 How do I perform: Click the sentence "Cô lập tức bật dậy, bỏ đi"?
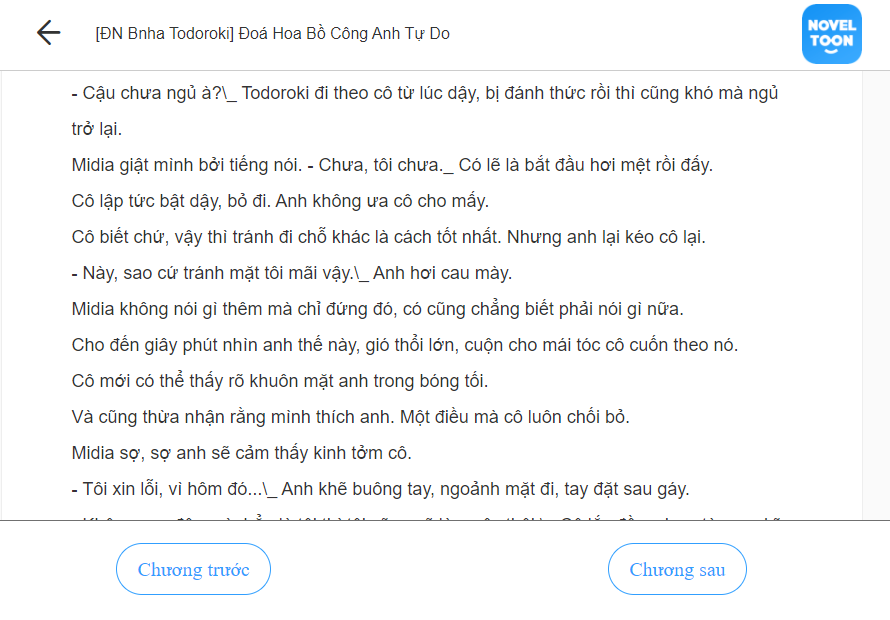click(x=171, y=201)
